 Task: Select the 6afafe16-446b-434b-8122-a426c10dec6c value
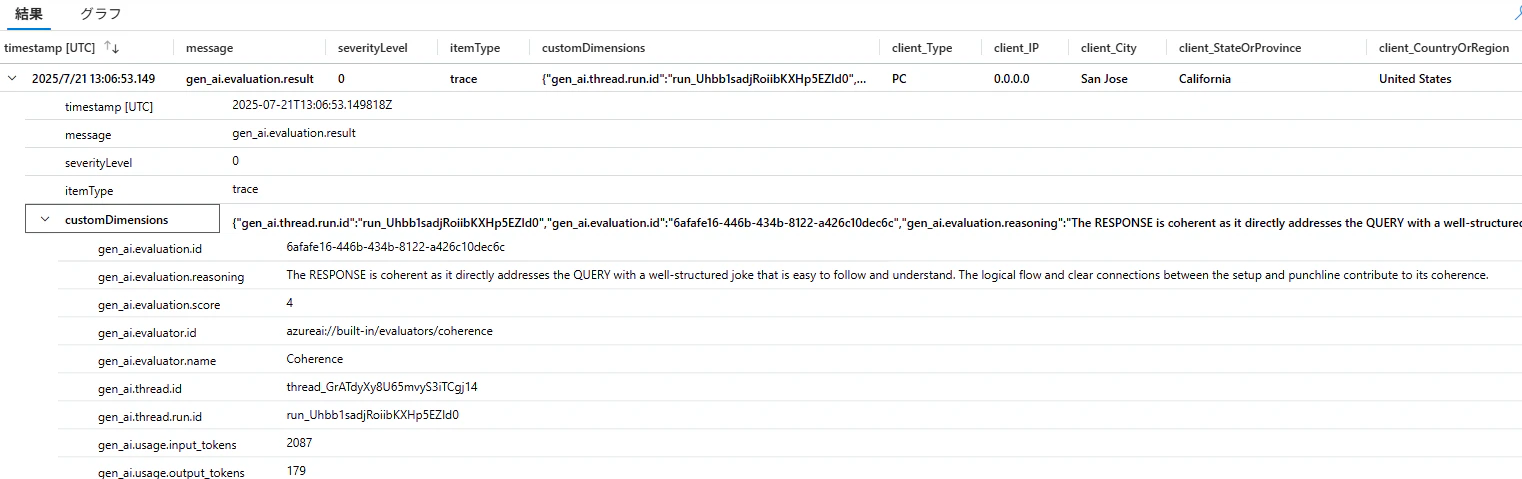pos(395,247)
